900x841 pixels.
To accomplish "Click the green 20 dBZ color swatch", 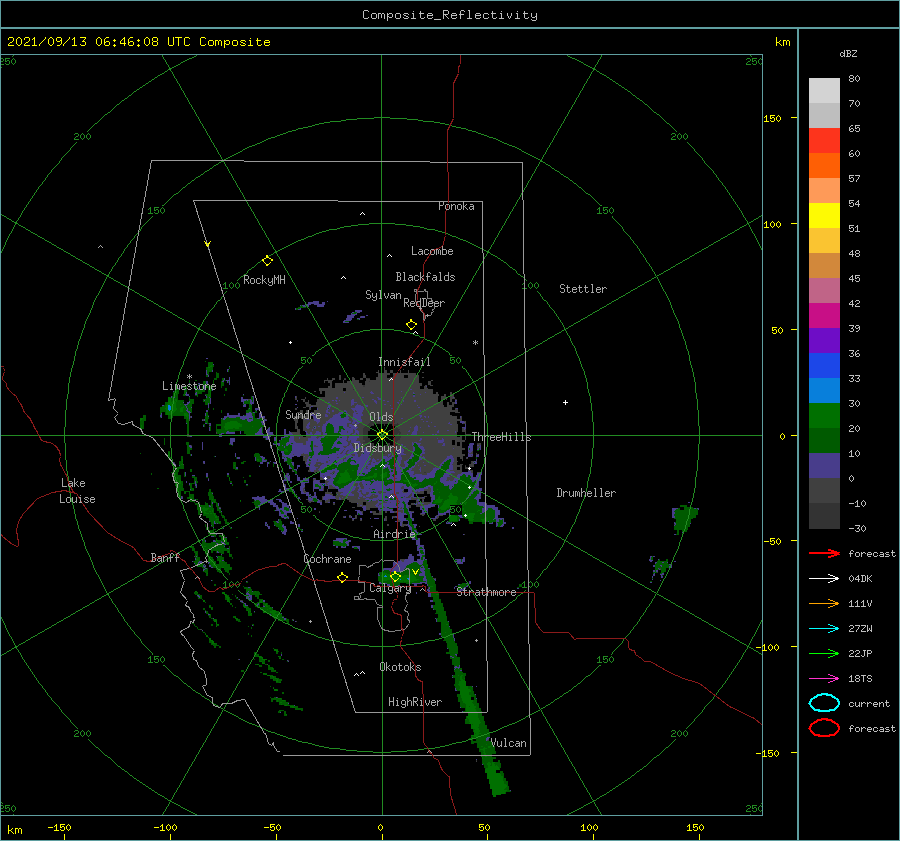I will point(824,416).
